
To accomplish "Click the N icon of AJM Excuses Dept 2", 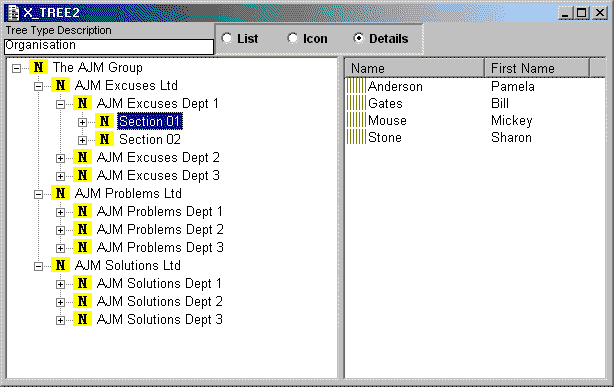I will [x=82, y=157].
